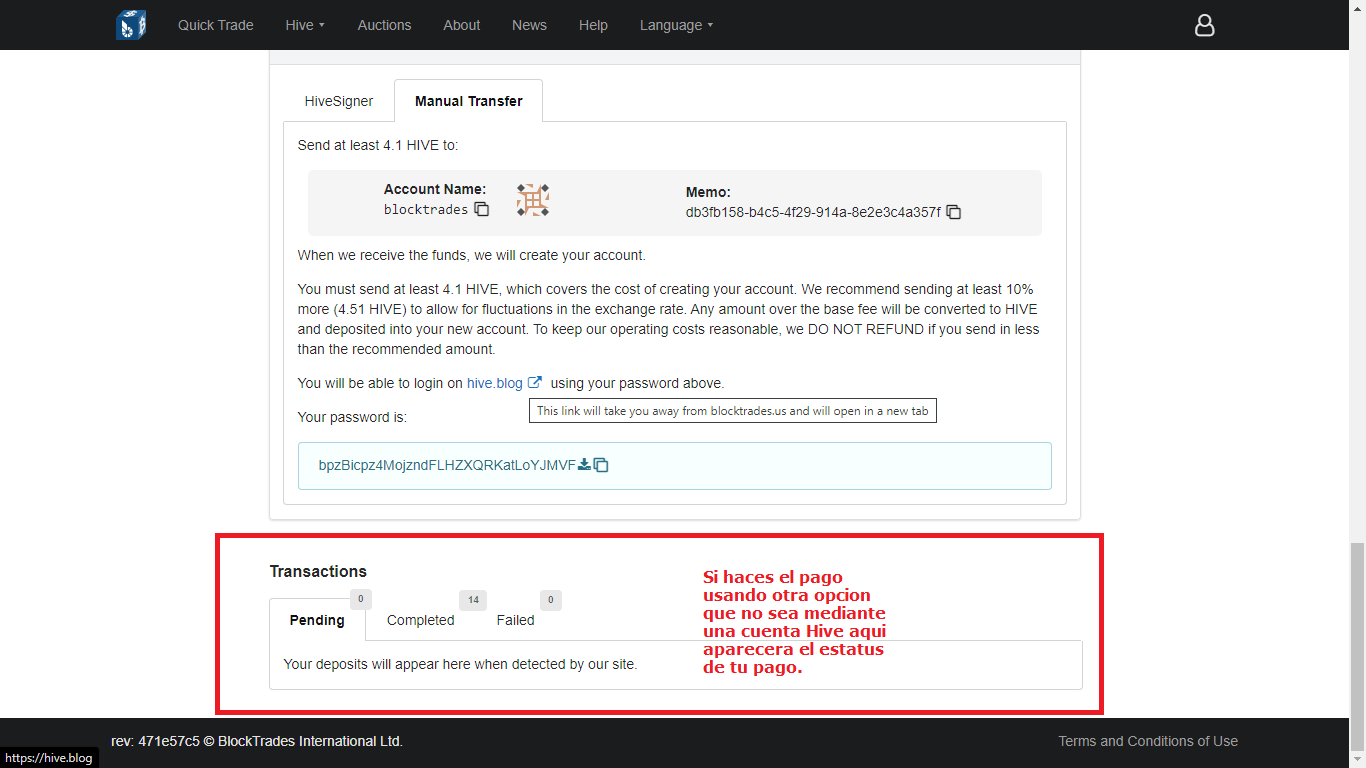Viewport: 1366px width, 768px height.
Task: Switch to the Completed transactions tab
Action: 421,620
